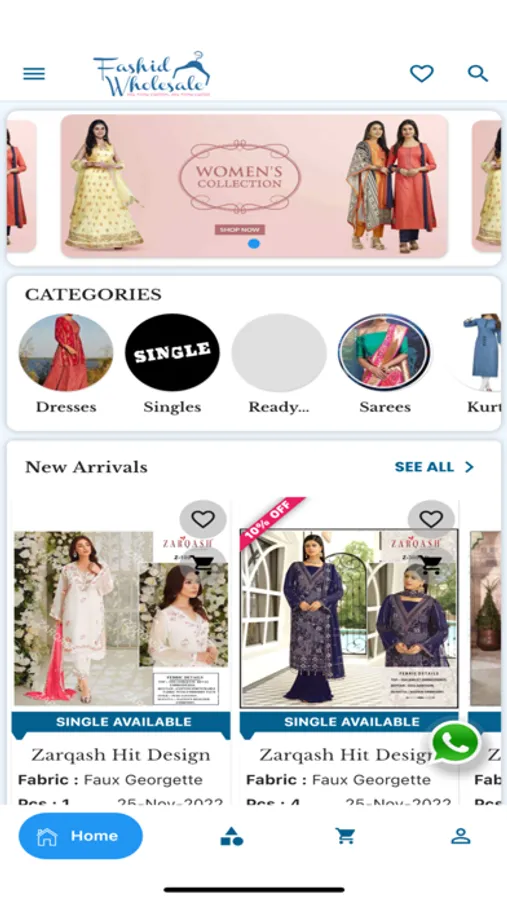The image size is (507, 900).
Task: Open the wishlist heart in header
Action: (421, 73)
